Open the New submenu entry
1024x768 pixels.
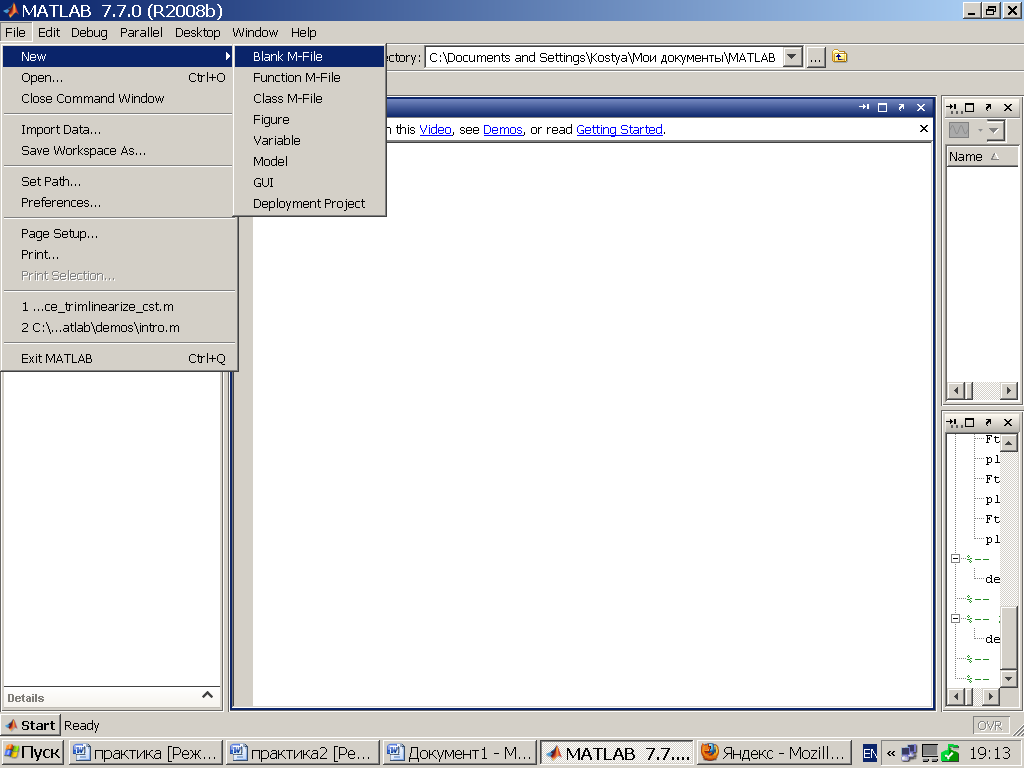(118, 56)
